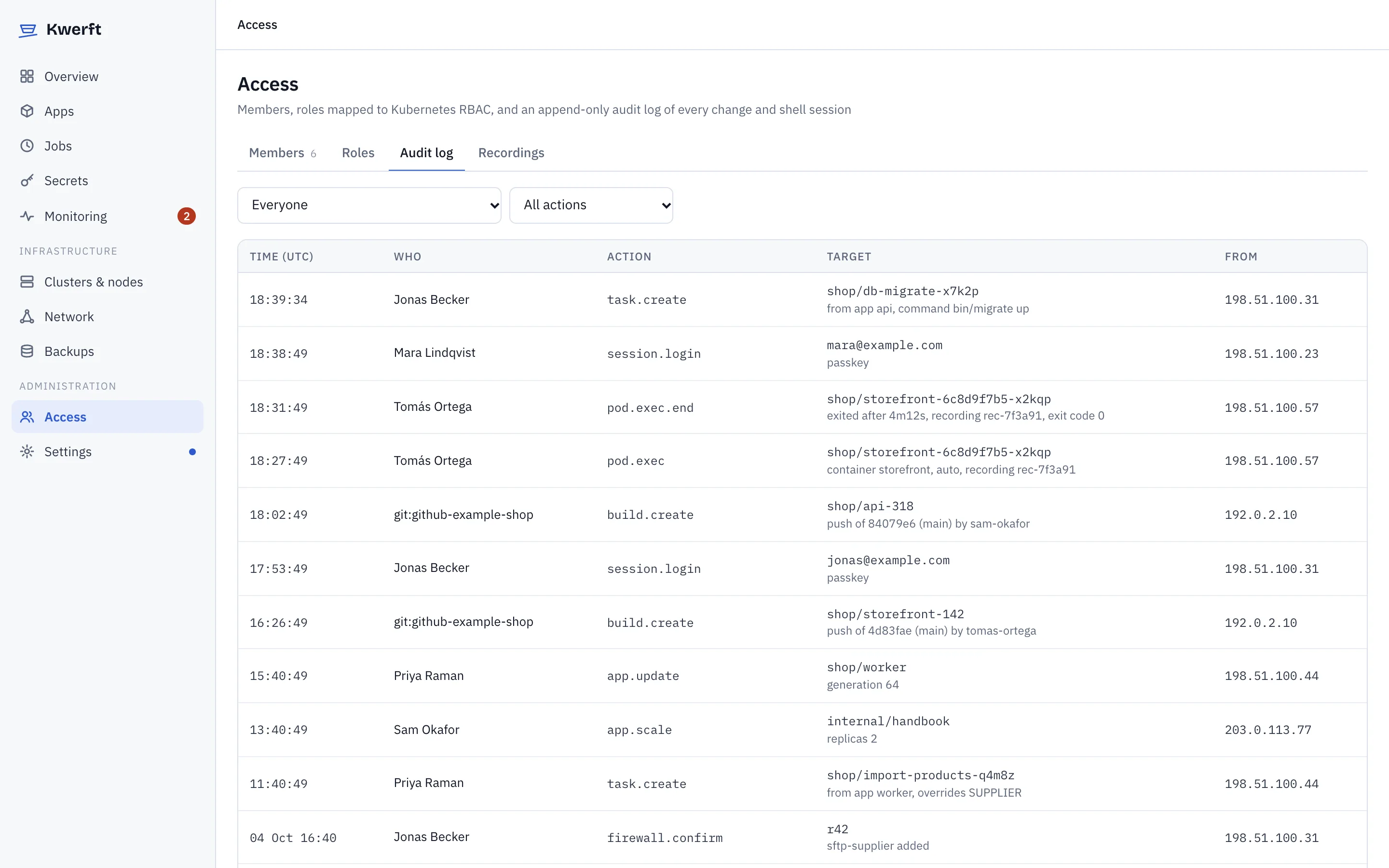
Task: Click the Apps cube icon
Action: 27,111
